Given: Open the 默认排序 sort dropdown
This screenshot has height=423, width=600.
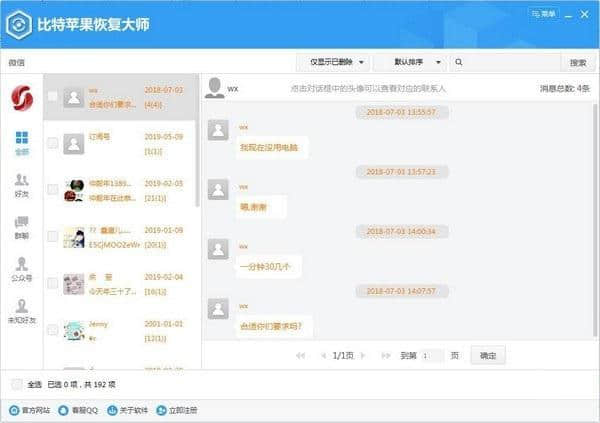Looking at the screenshot, I should pos(413,62).
